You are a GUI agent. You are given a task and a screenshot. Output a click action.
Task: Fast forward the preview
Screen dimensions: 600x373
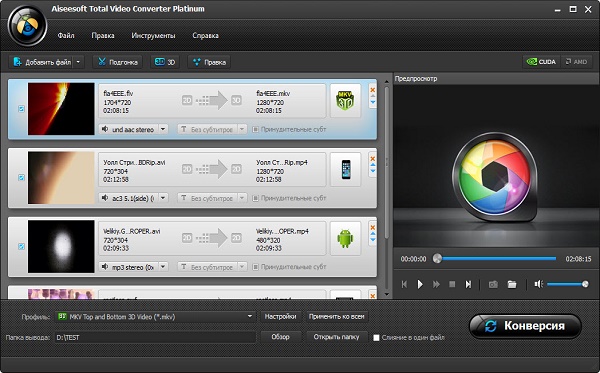click(436, 284)
